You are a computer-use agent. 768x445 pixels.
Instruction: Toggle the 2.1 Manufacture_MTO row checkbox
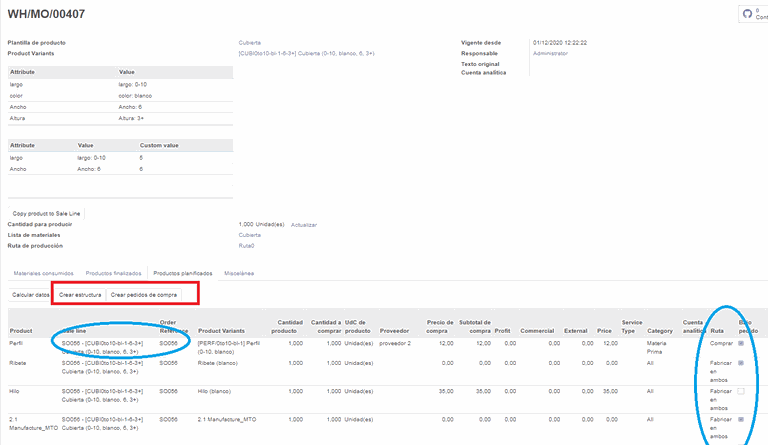click(740, 420)
